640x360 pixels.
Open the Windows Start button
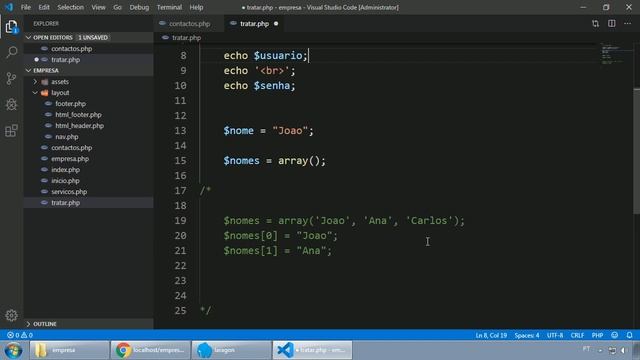(13, 350)
